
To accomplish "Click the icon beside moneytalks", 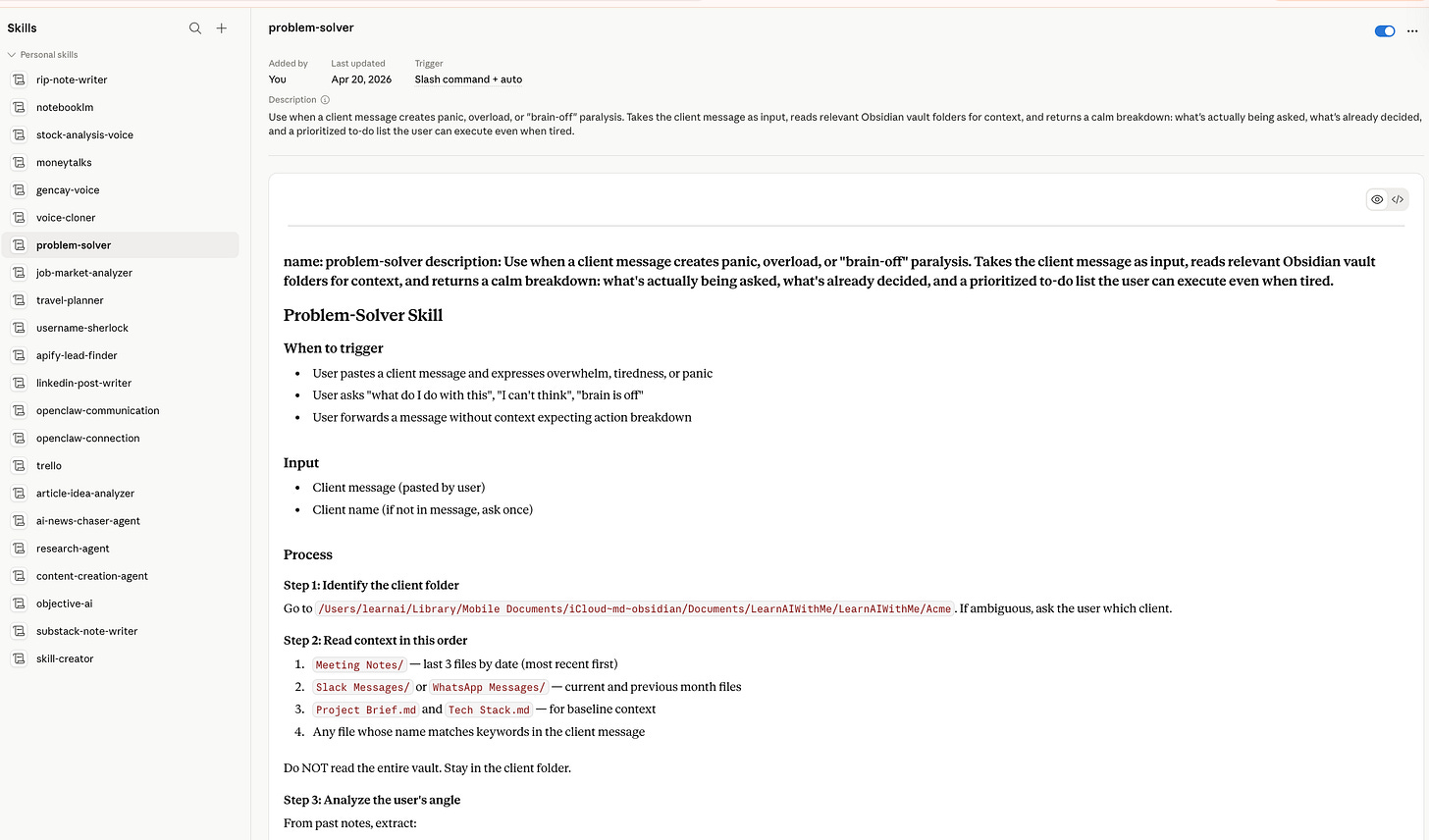I will pos(19,162).
